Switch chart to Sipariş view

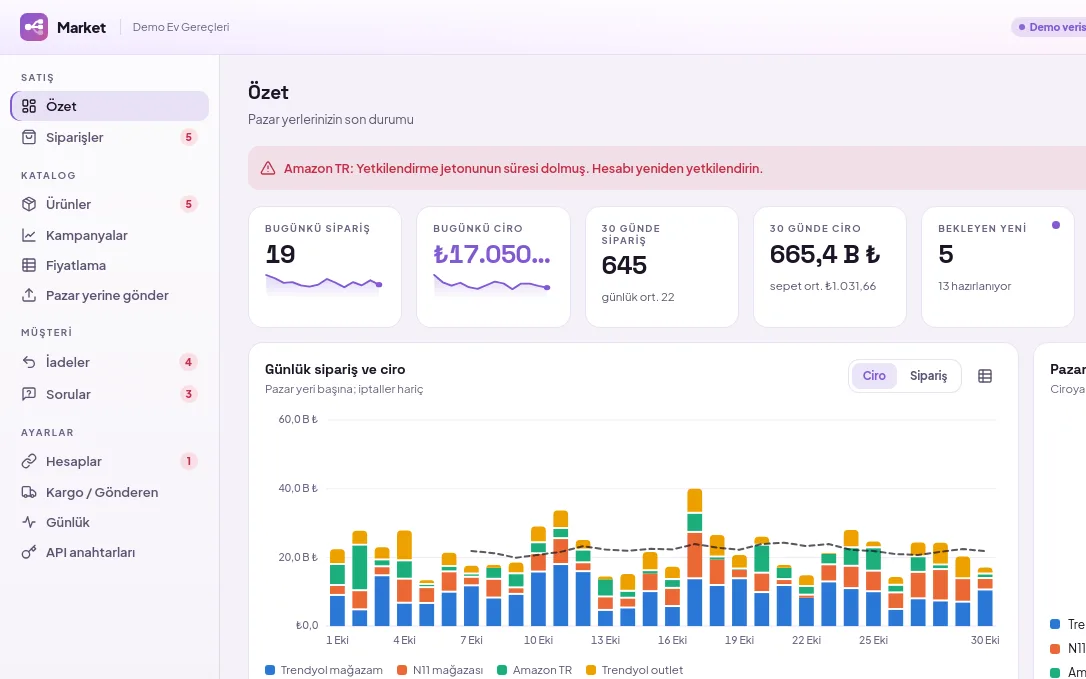tap(928, 376)
